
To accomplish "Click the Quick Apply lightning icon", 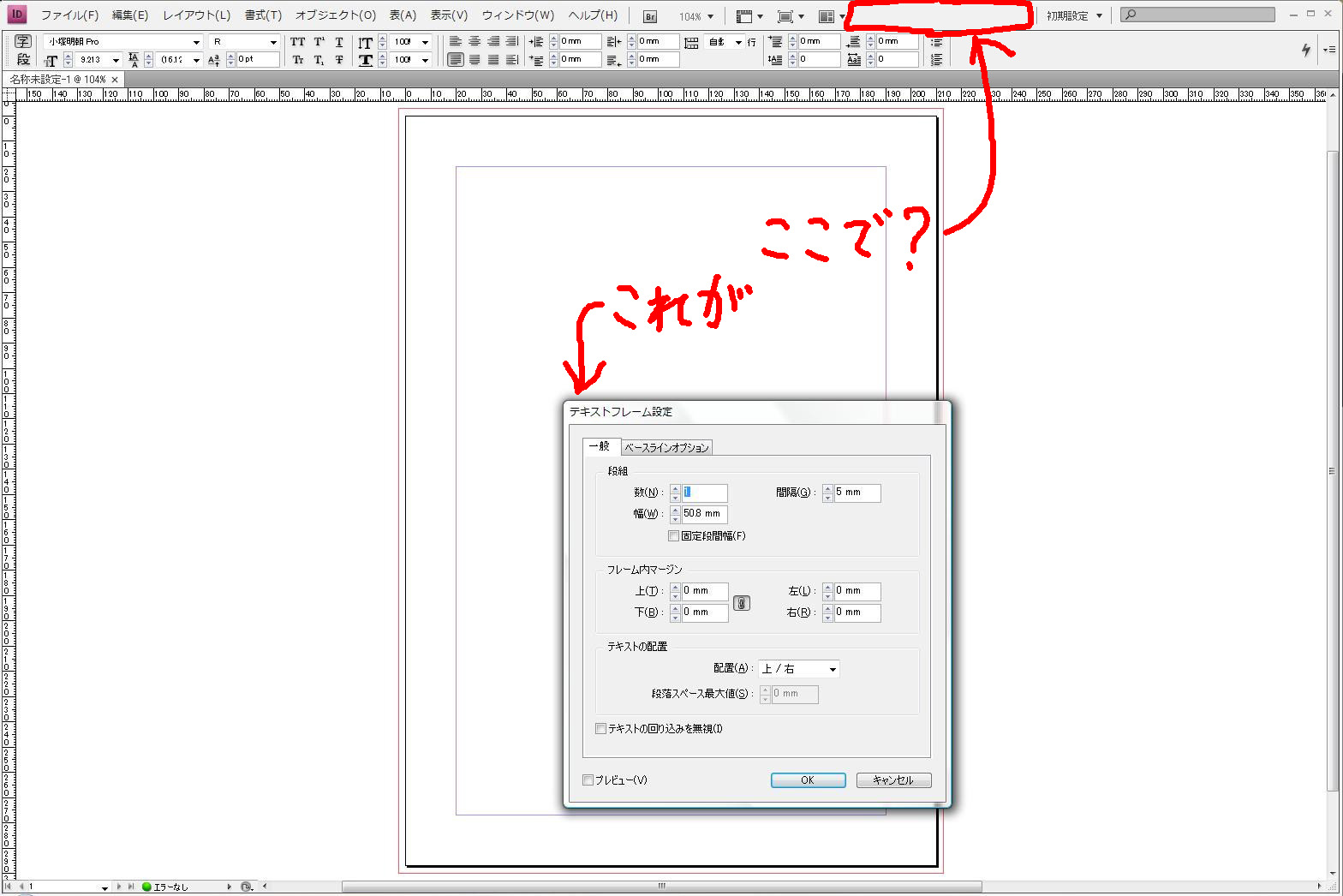I will tap(1305, 50).
